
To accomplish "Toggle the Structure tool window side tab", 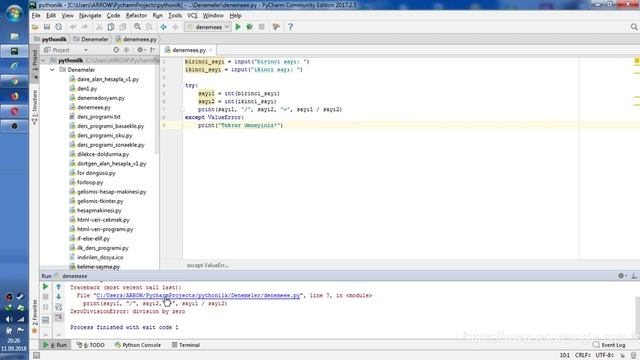I will [x=35, y=107].
